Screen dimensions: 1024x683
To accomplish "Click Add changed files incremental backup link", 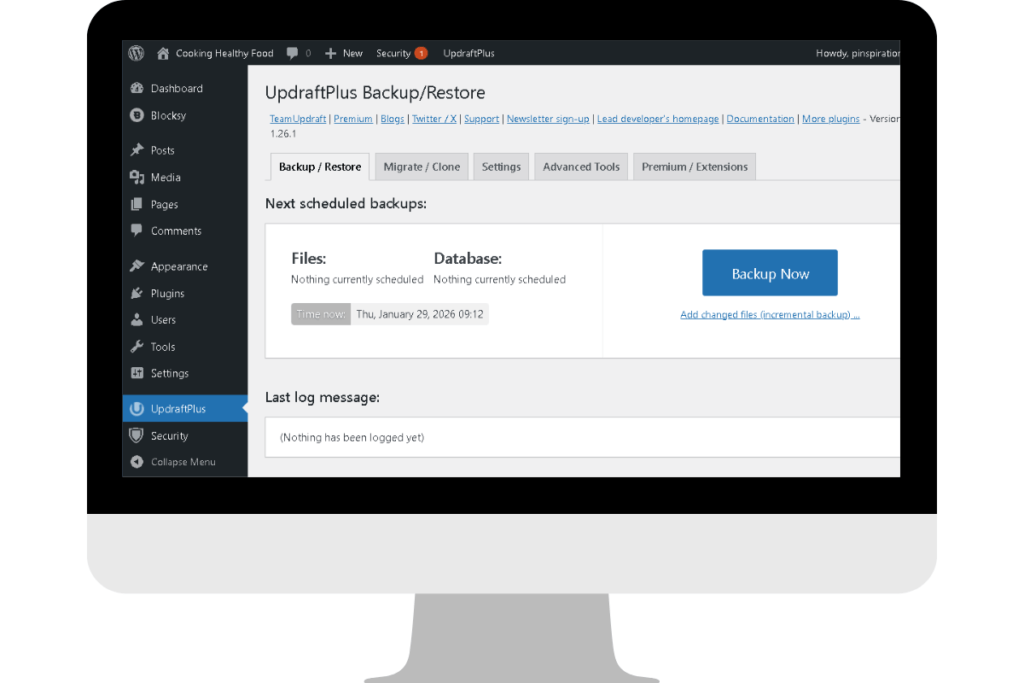I will tap(769, 313).
